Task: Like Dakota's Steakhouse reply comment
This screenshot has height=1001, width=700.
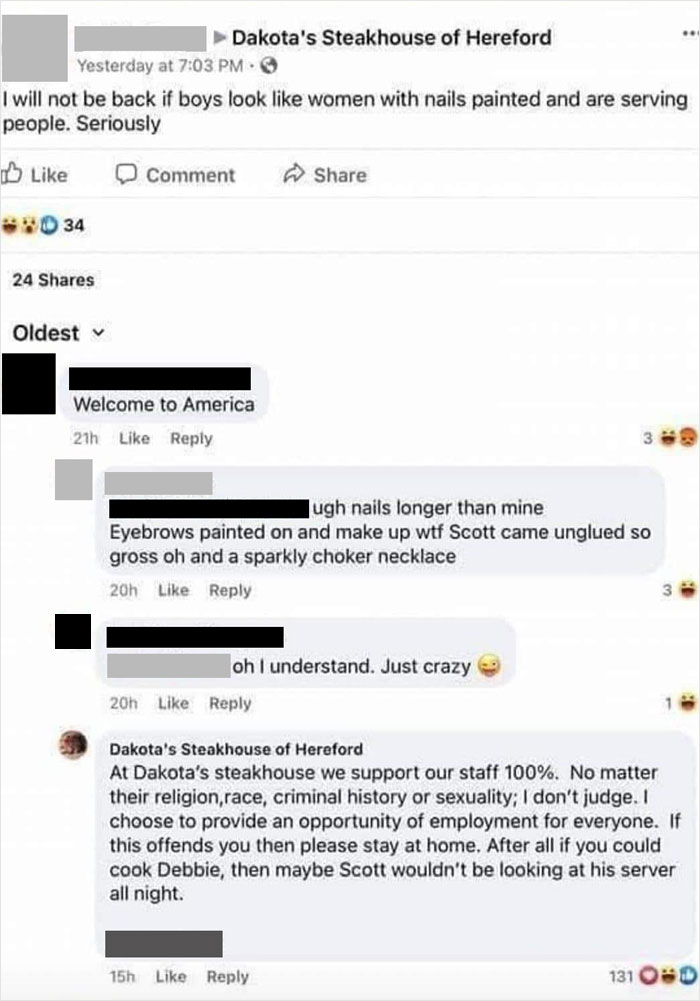Action: tap(170, 977)
